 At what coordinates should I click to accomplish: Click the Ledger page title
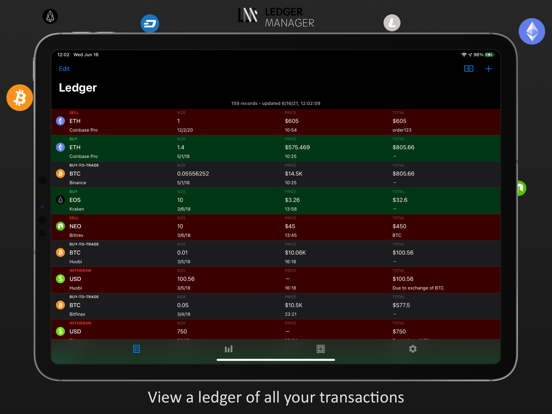coord(77,88)
